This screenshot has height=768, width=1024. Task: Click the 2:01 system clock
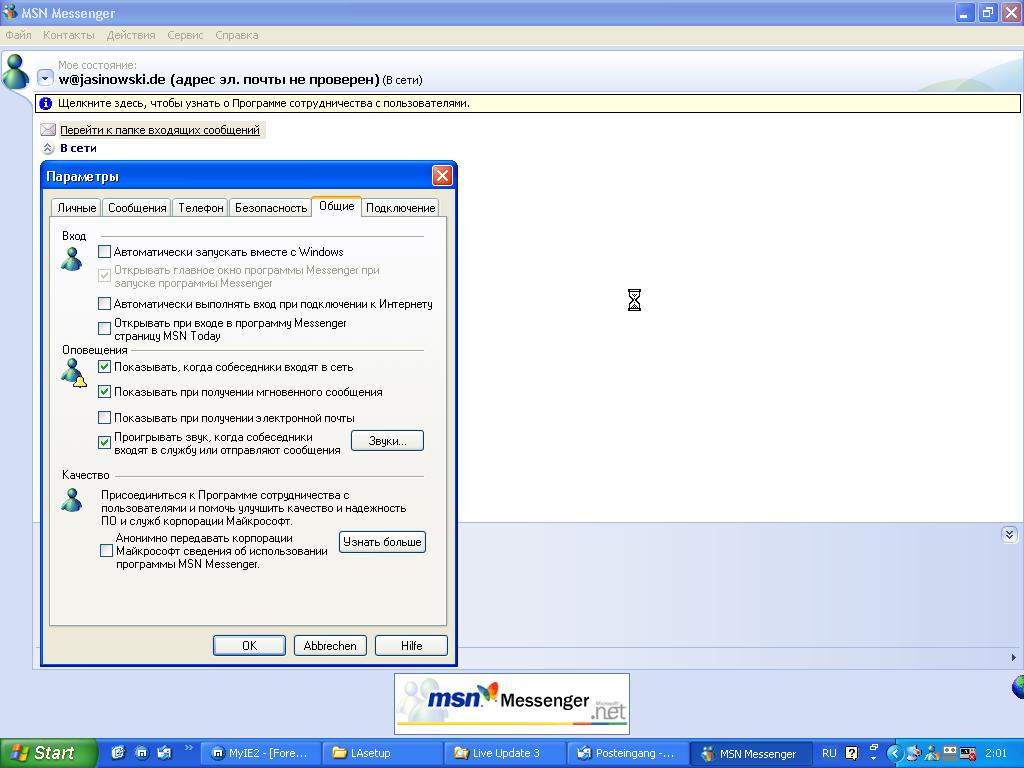(x=996, y=753)
